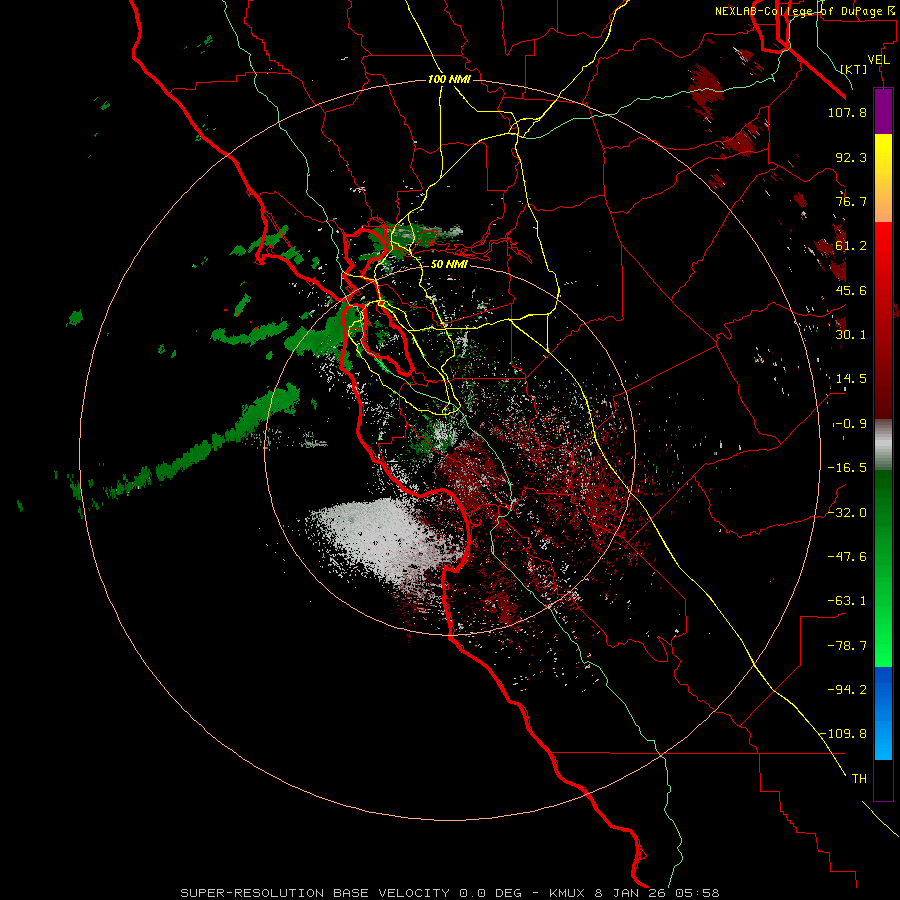Click the -47.6 legend value
The image size is (900, 900).
(847, 557)
